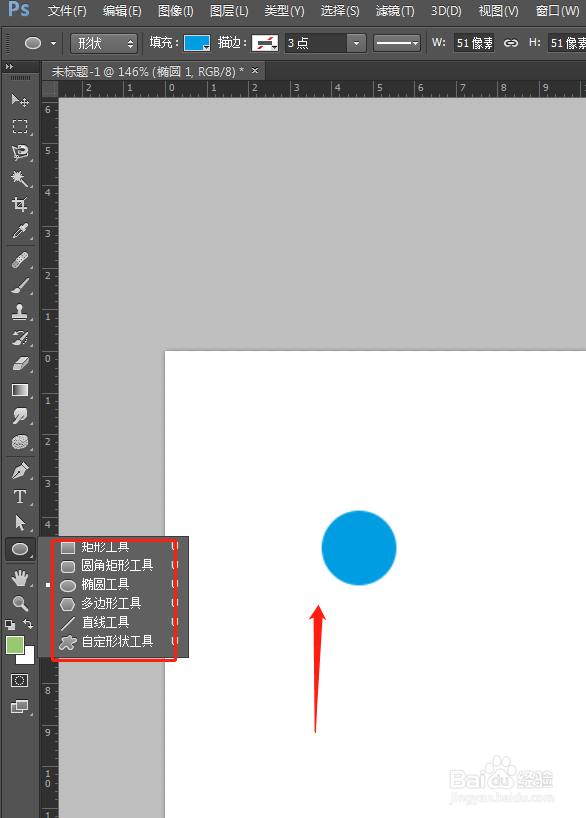Change the screen mode

tap(20, 707)
